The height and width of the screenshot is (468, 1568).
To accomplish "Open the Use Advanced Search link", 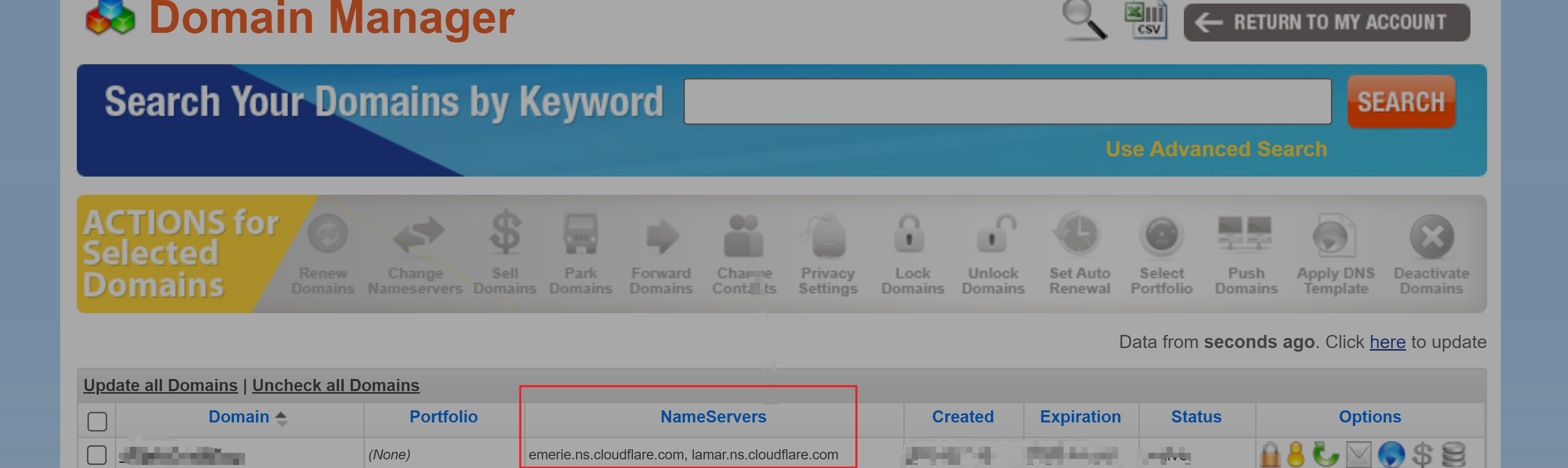I will click(x=1216, y=149).
